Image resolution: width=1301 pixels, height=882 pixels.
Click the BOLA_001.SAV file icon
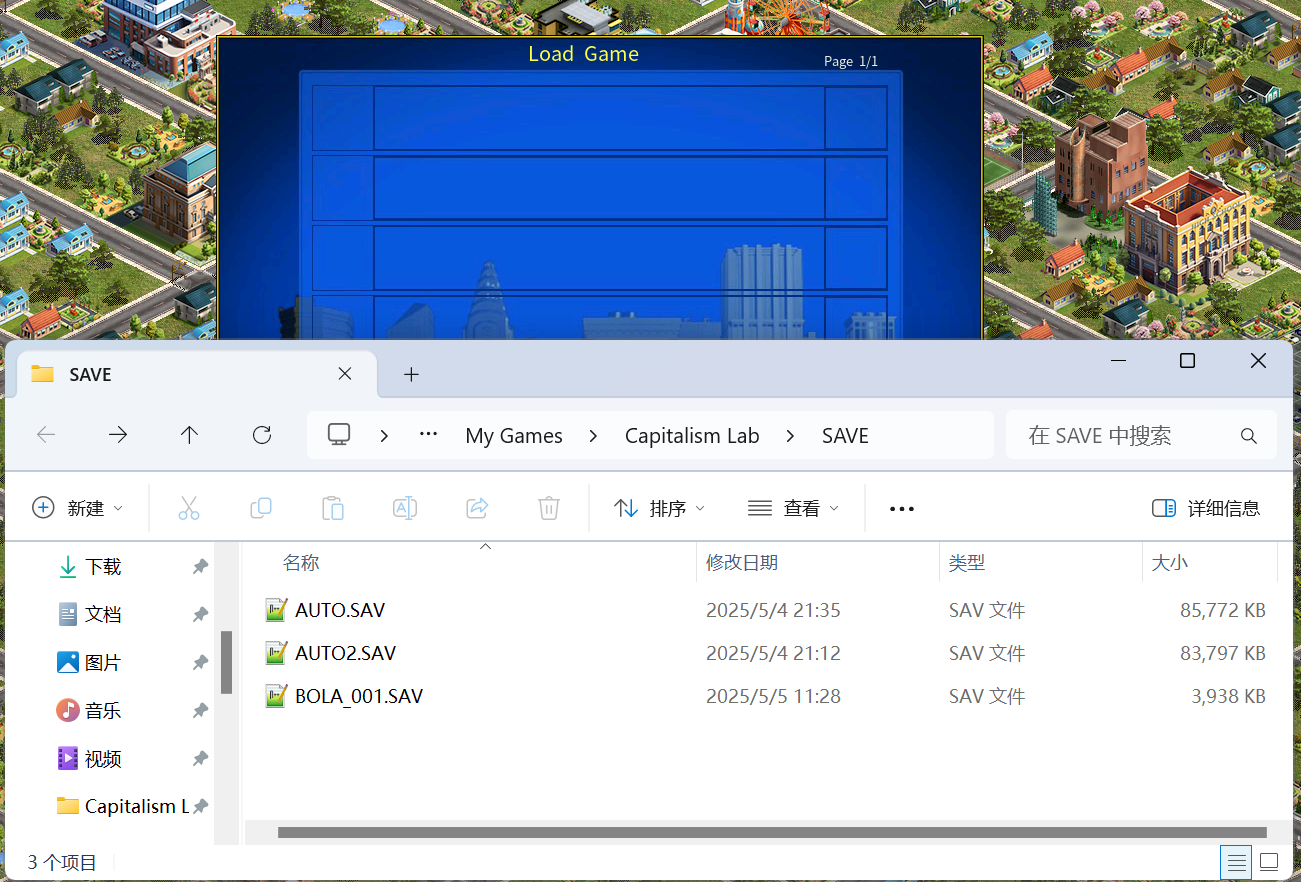[276, 696]
